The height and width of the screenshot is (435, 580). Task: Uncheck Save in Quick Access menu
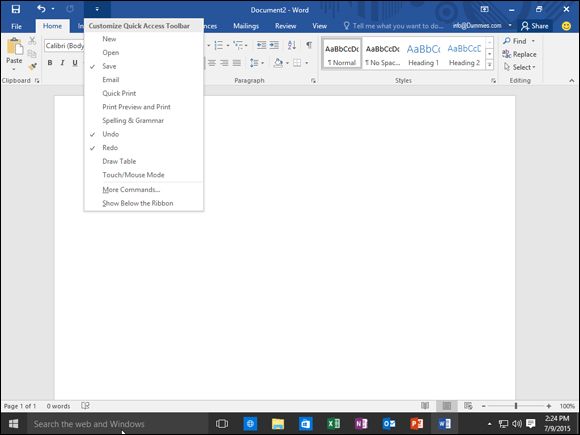click(x=144, y=66)
